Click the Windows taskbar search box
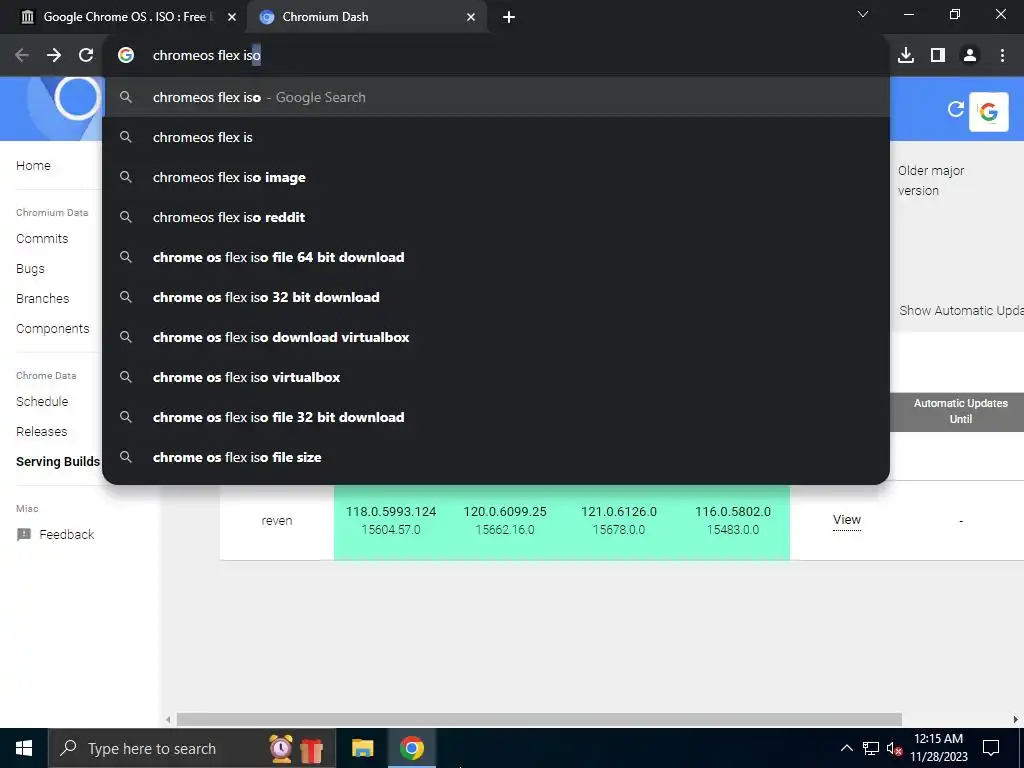Image resolution: width=1024 pixels, height=768 pixels. point(192,748)
